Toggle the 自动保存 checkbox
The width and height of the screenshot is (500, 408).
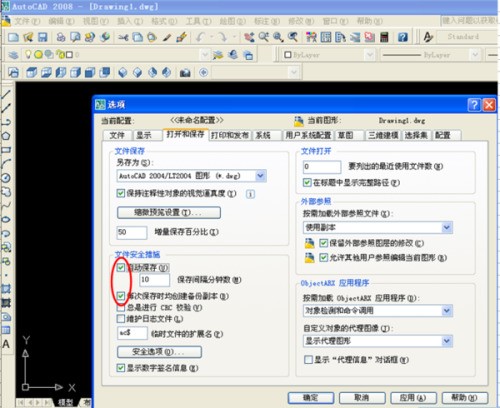coord(121,267)
